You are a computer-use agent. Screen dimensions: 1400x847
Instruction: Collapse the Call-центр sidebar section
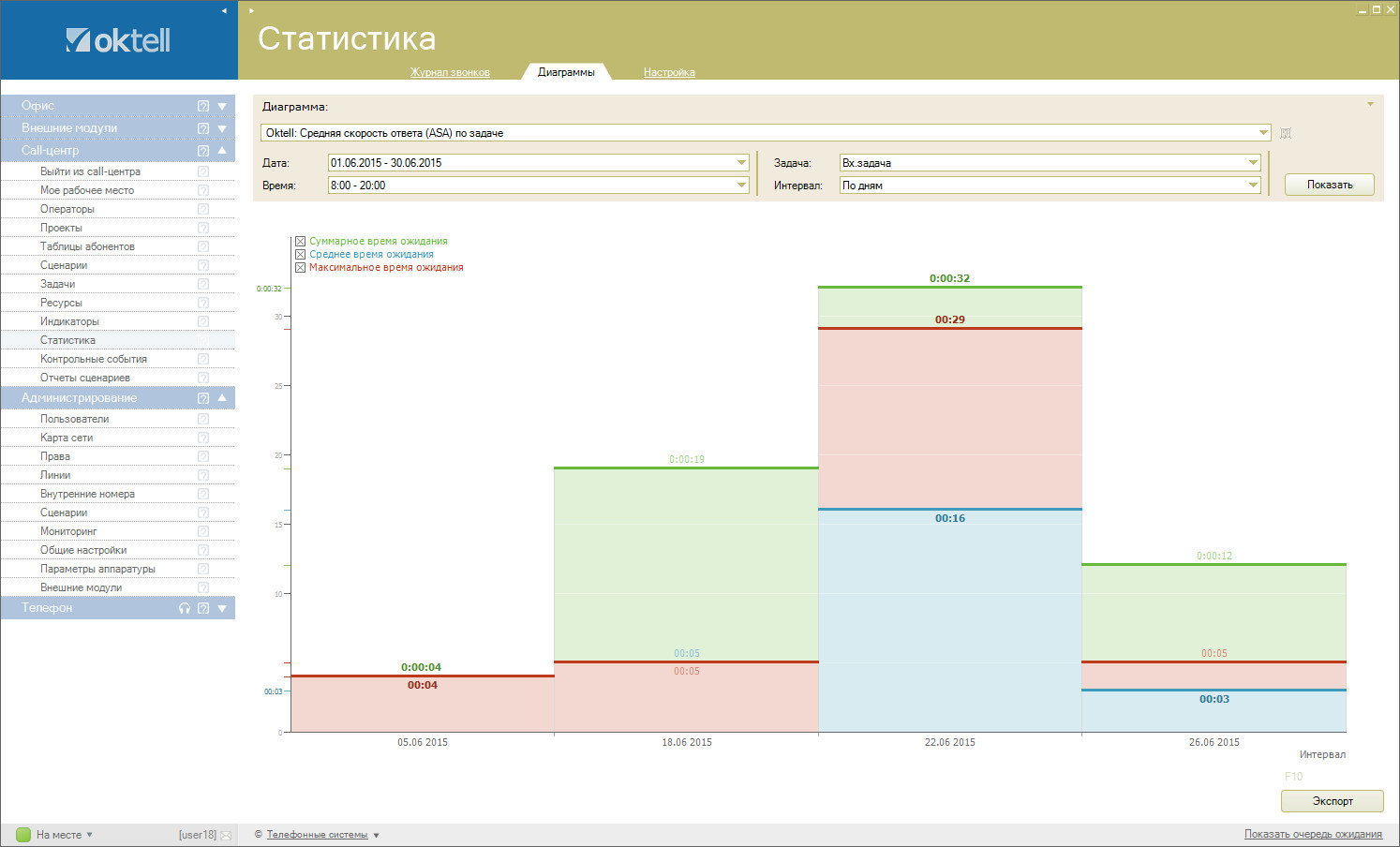click(x=222, y=151)
